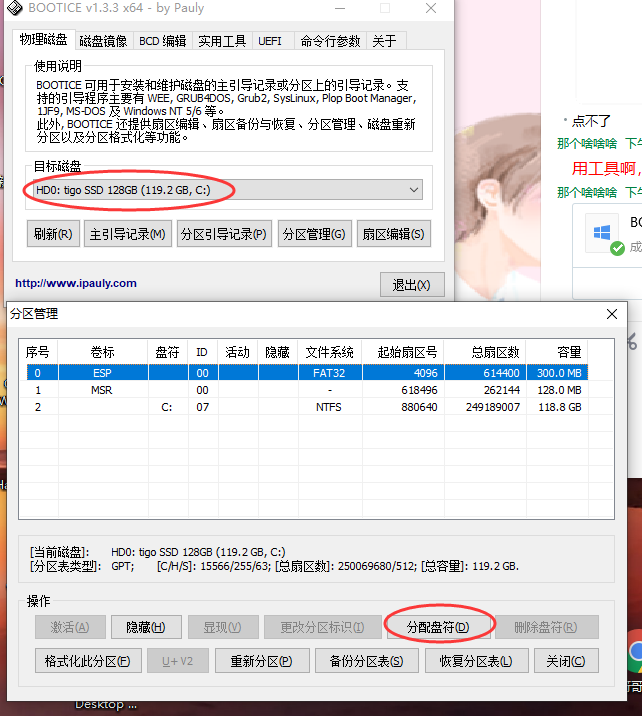Image resolution: width=642 pixels, height=716 pixels.
Task: Click the 隐藏(H) operation button
Action: pyautogui.click(x=146, y=627)
